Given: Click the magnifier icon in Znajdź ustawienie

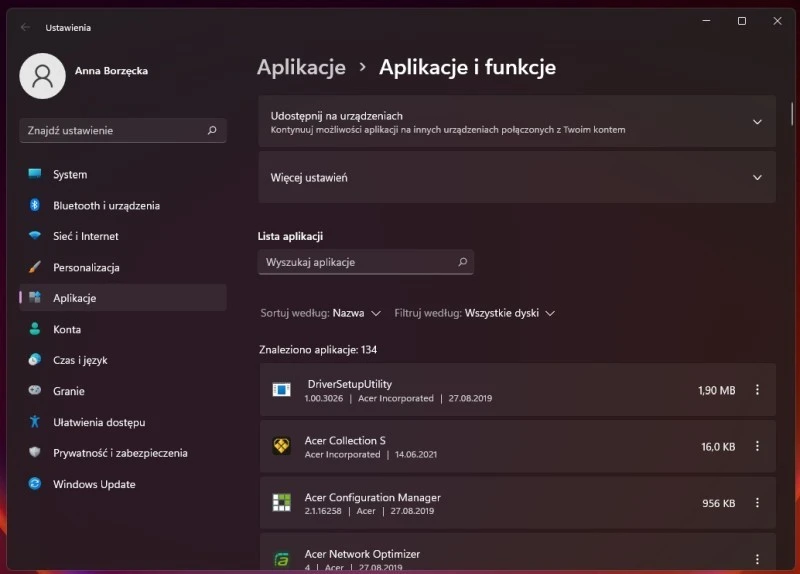Looking at the screenshot, I should [x=212, y=130].
